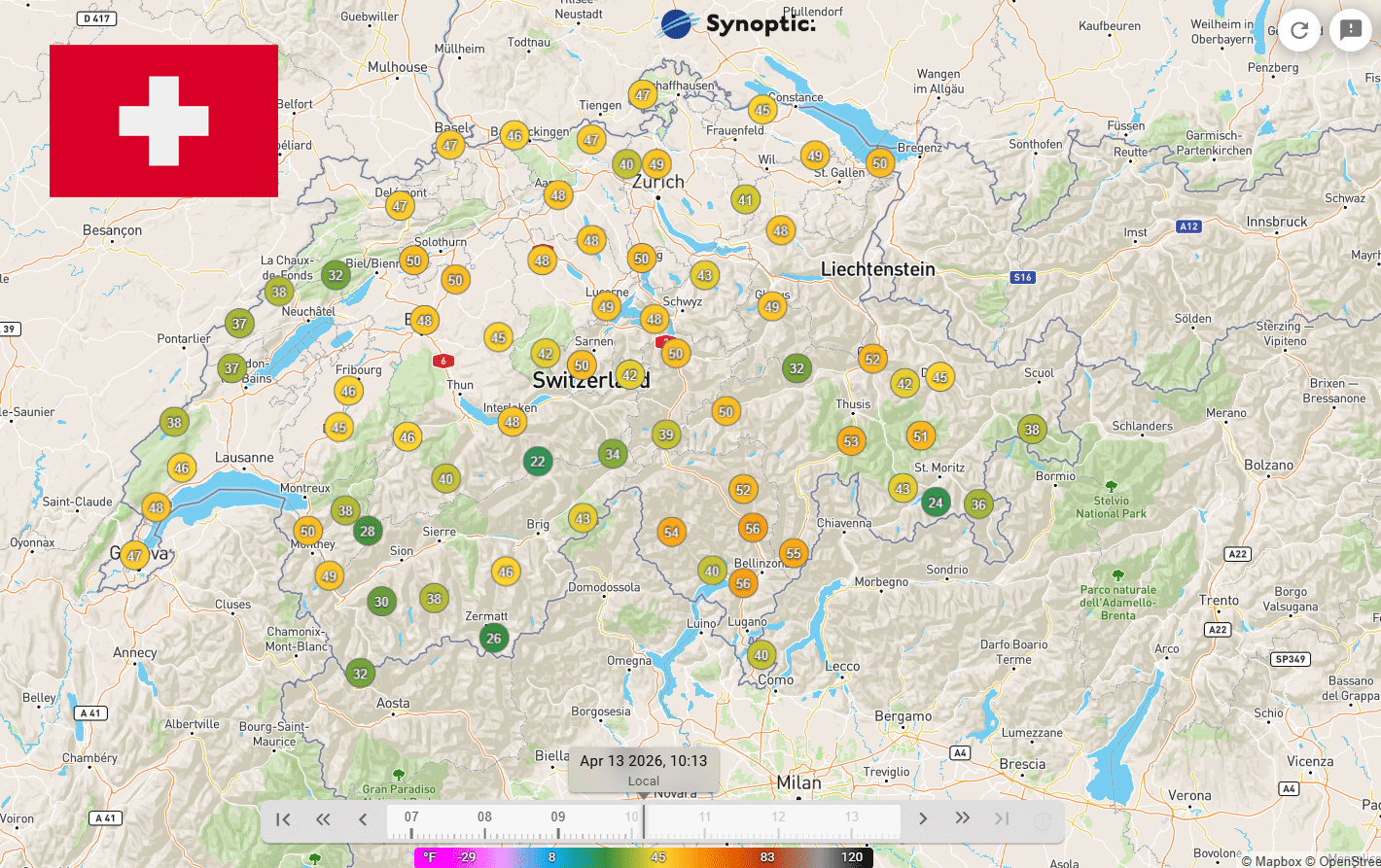Image resolution: width=1381 pixels, height=868 pixels.
Task: Open the report feedback button
Action: tap(1351, 30)
